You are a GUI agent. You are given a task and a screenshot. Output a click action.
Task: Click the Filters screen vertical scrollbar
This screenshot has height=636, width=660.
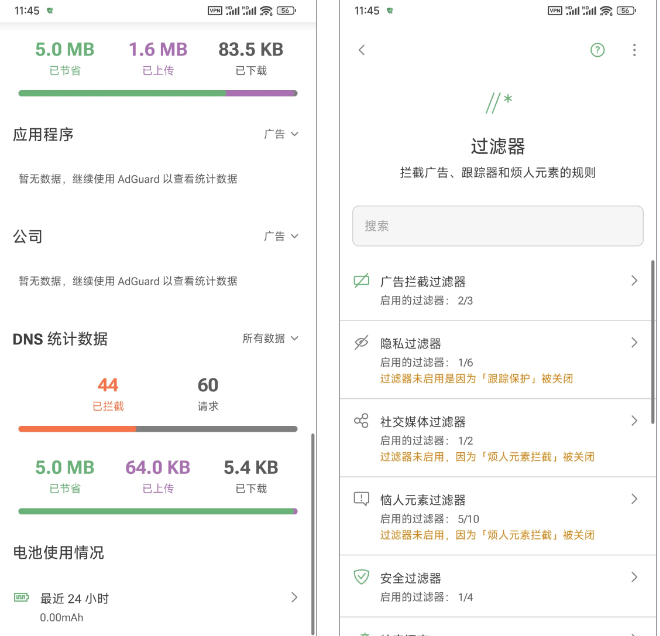653,342
